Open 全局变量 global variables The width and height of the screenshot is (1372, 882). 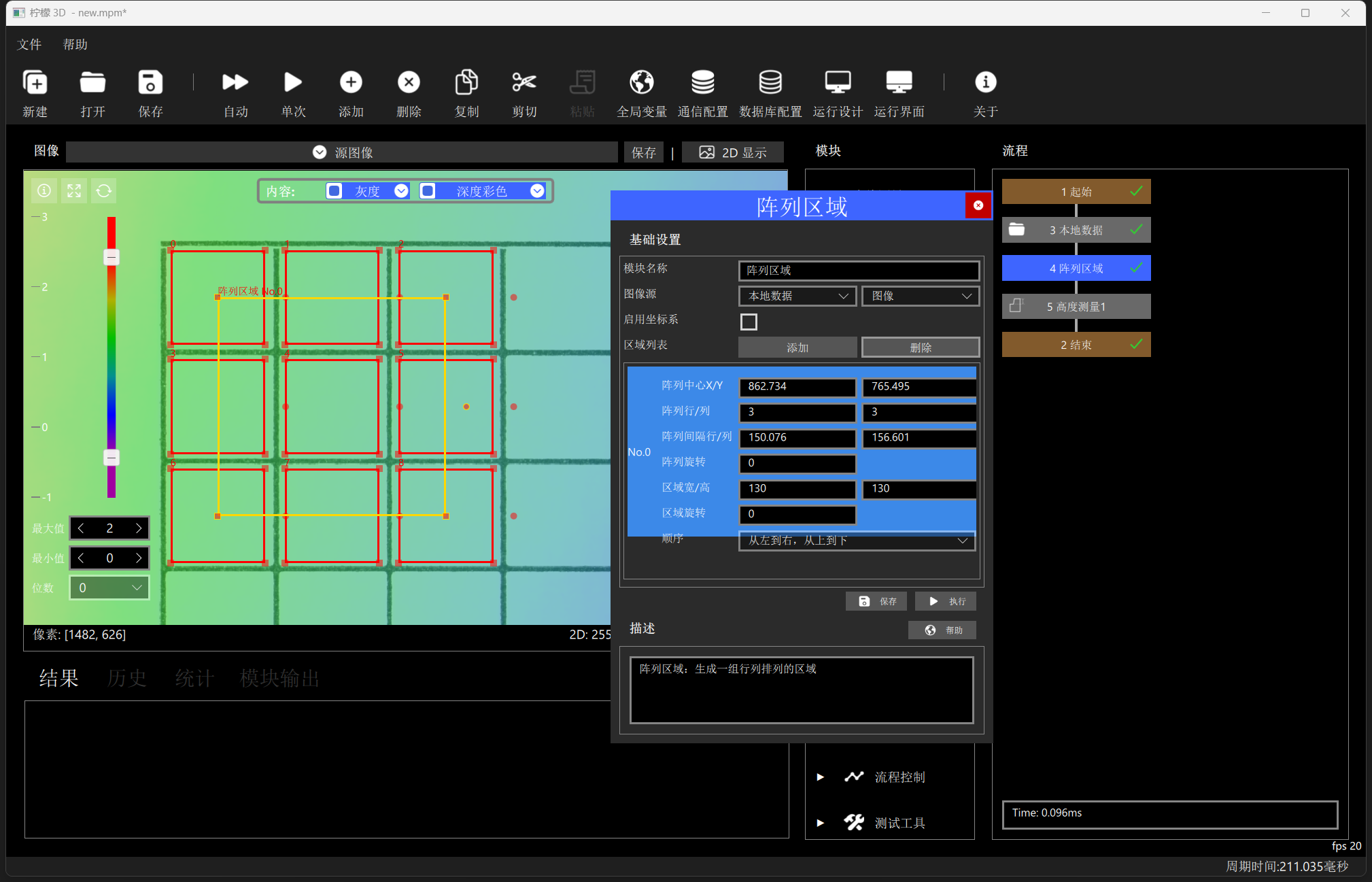coord(641,82)
